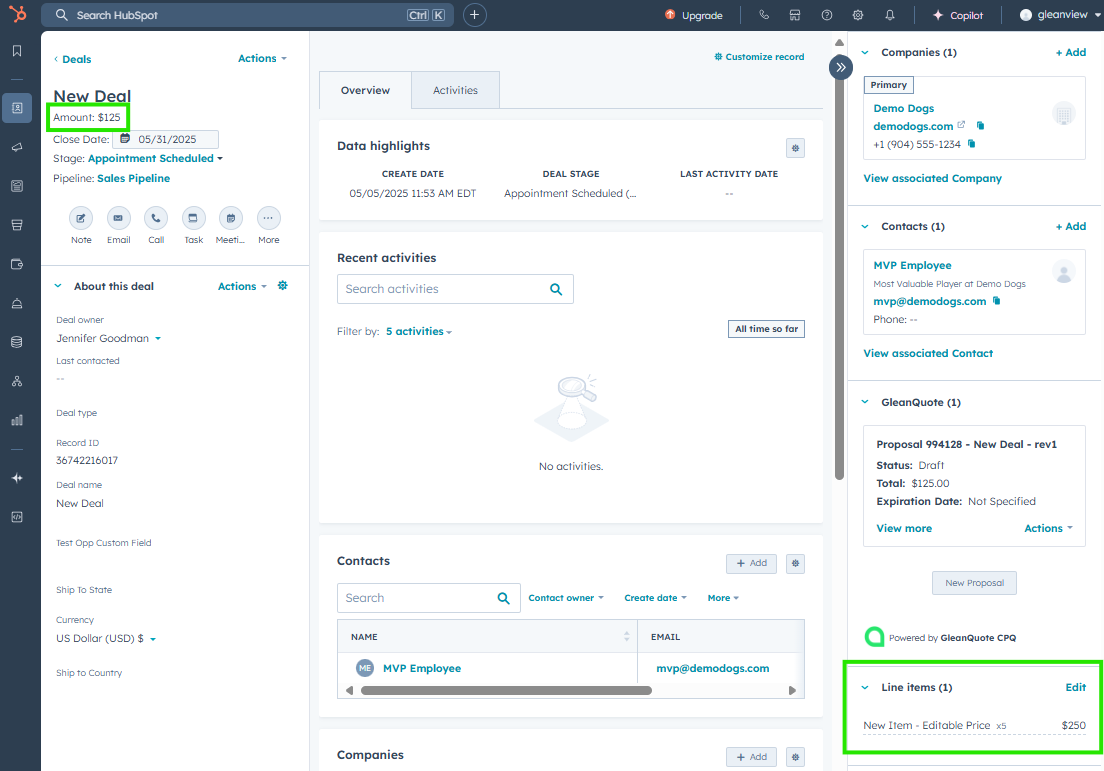Open the Development code icon in sidebar

[x=17, y=517]
